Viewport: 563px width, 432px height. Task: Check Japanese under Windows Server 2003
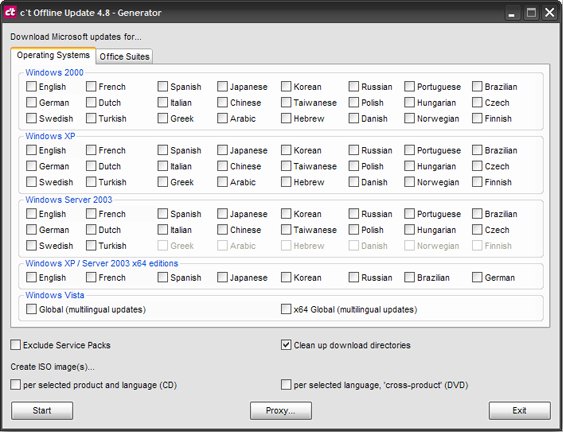point(222,214)
